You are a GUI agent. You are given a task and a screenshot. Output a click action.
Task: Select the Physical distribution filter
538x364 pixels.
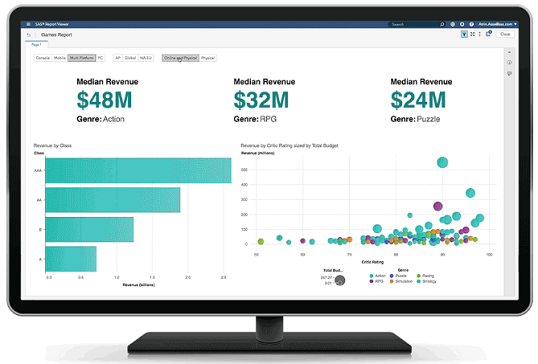point(208,58)
